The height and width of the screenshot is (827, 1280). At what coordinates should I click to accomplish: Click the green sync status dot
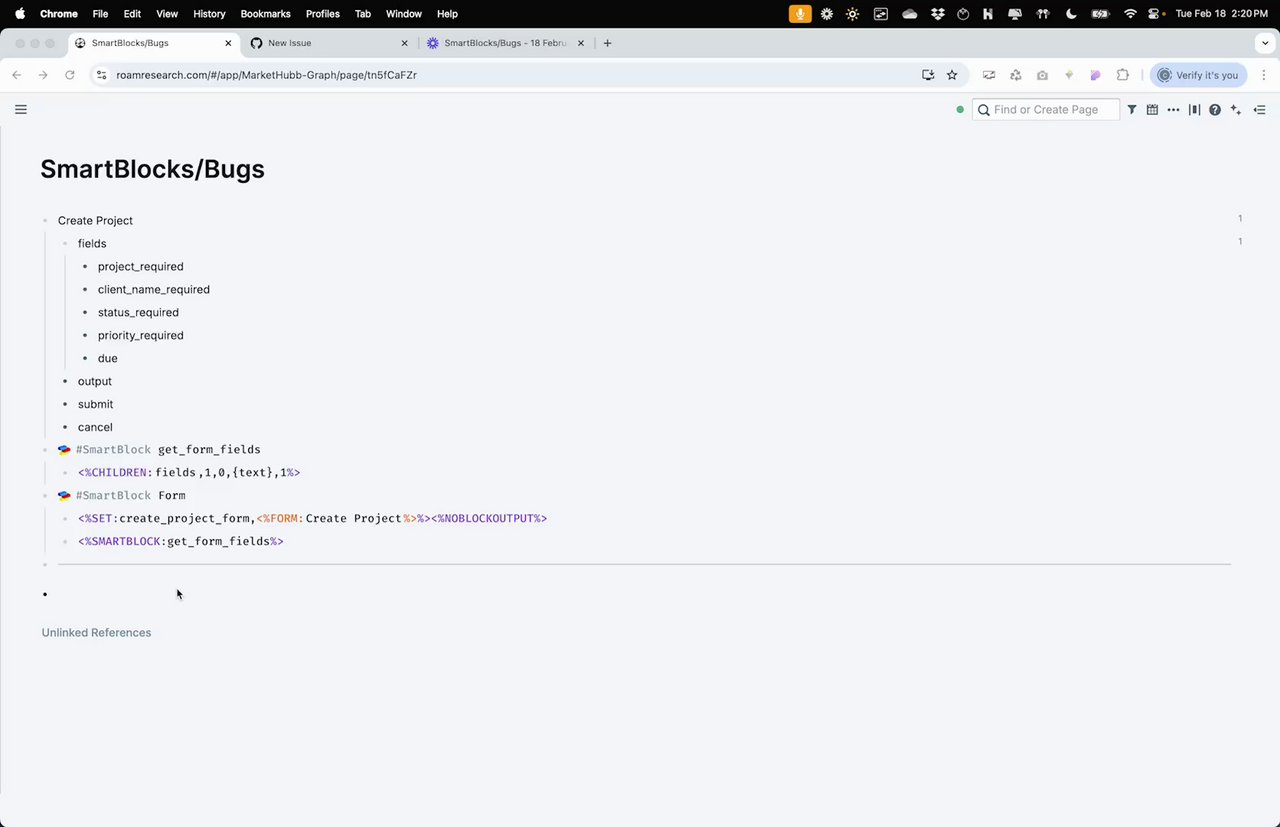(x=960, y=110)
